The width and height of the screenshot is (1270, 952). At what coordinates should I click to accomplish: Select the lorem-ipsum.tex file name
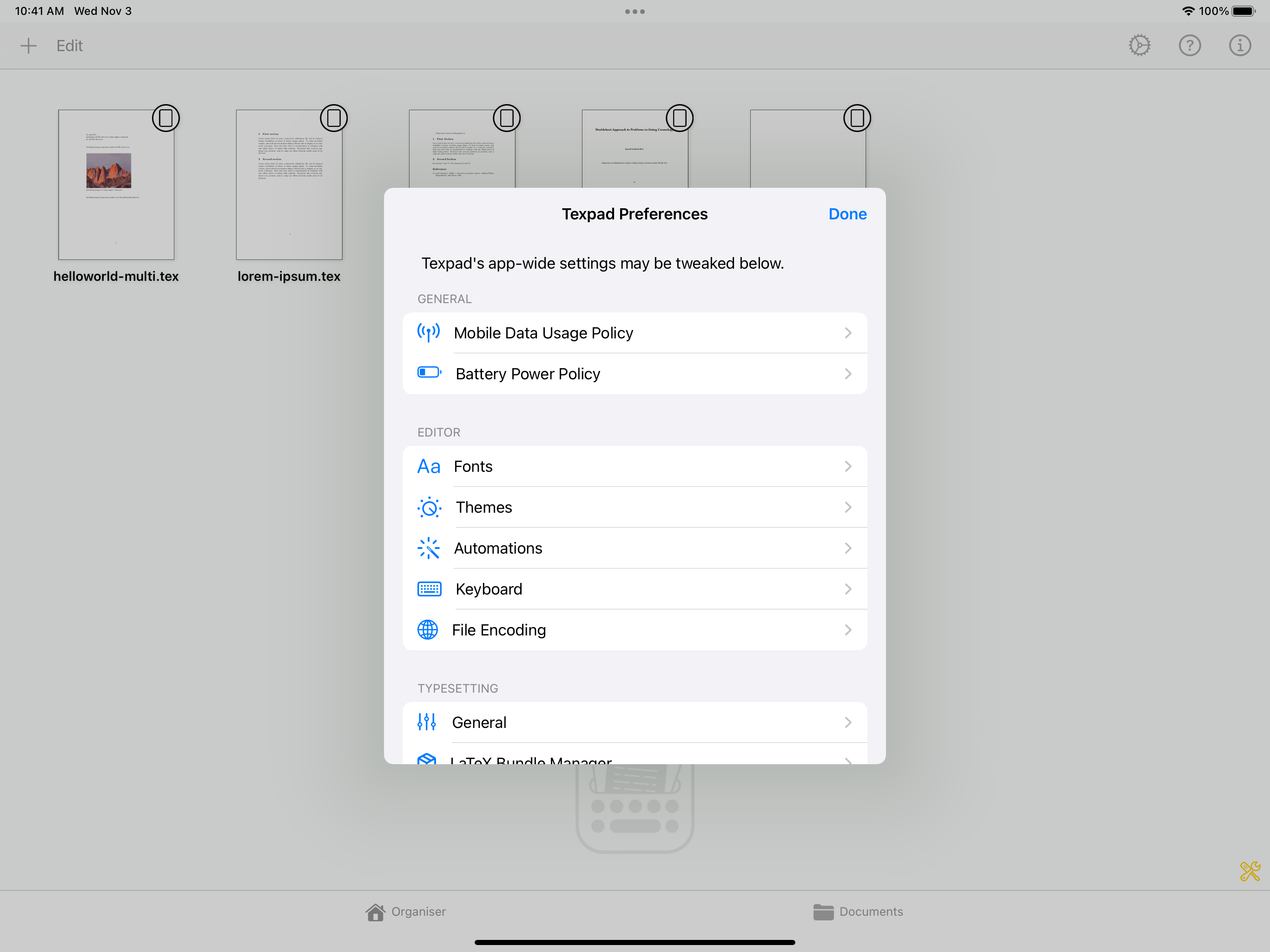click(x=289, y=276)
